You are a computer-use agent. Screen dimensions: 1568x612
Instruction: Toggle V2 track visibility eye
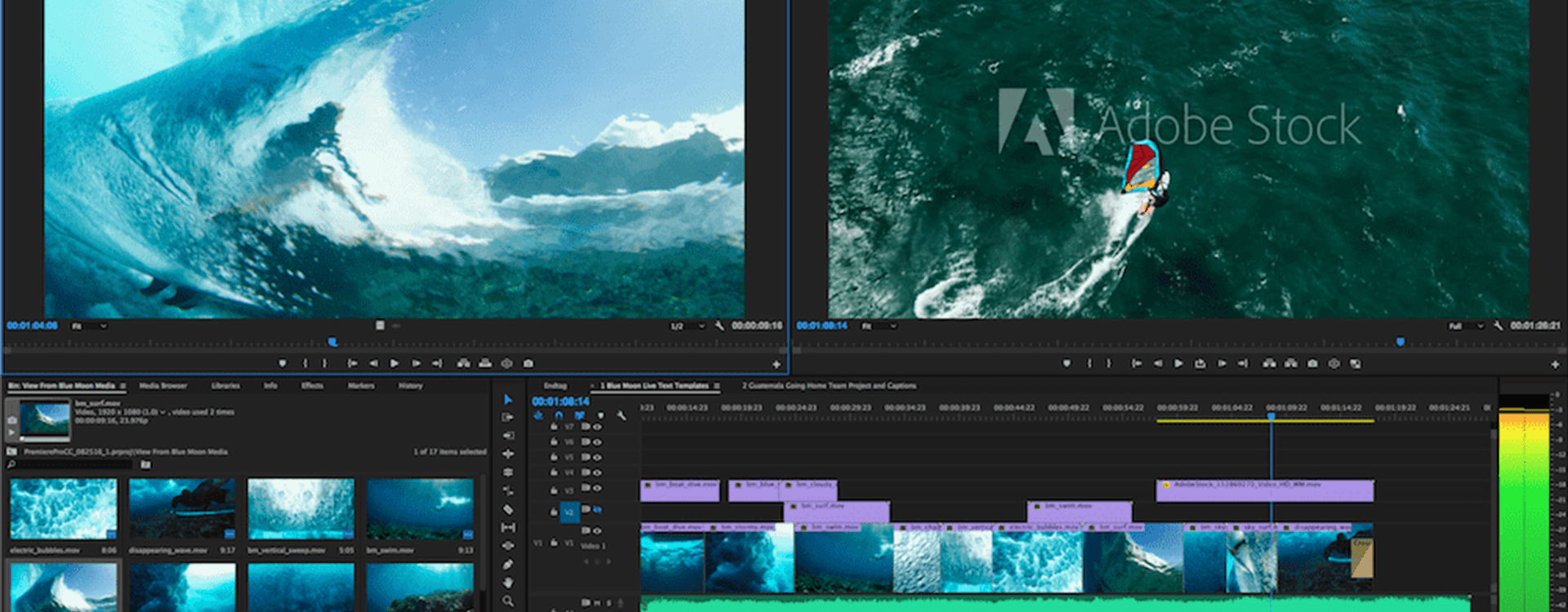pos(597,509)
